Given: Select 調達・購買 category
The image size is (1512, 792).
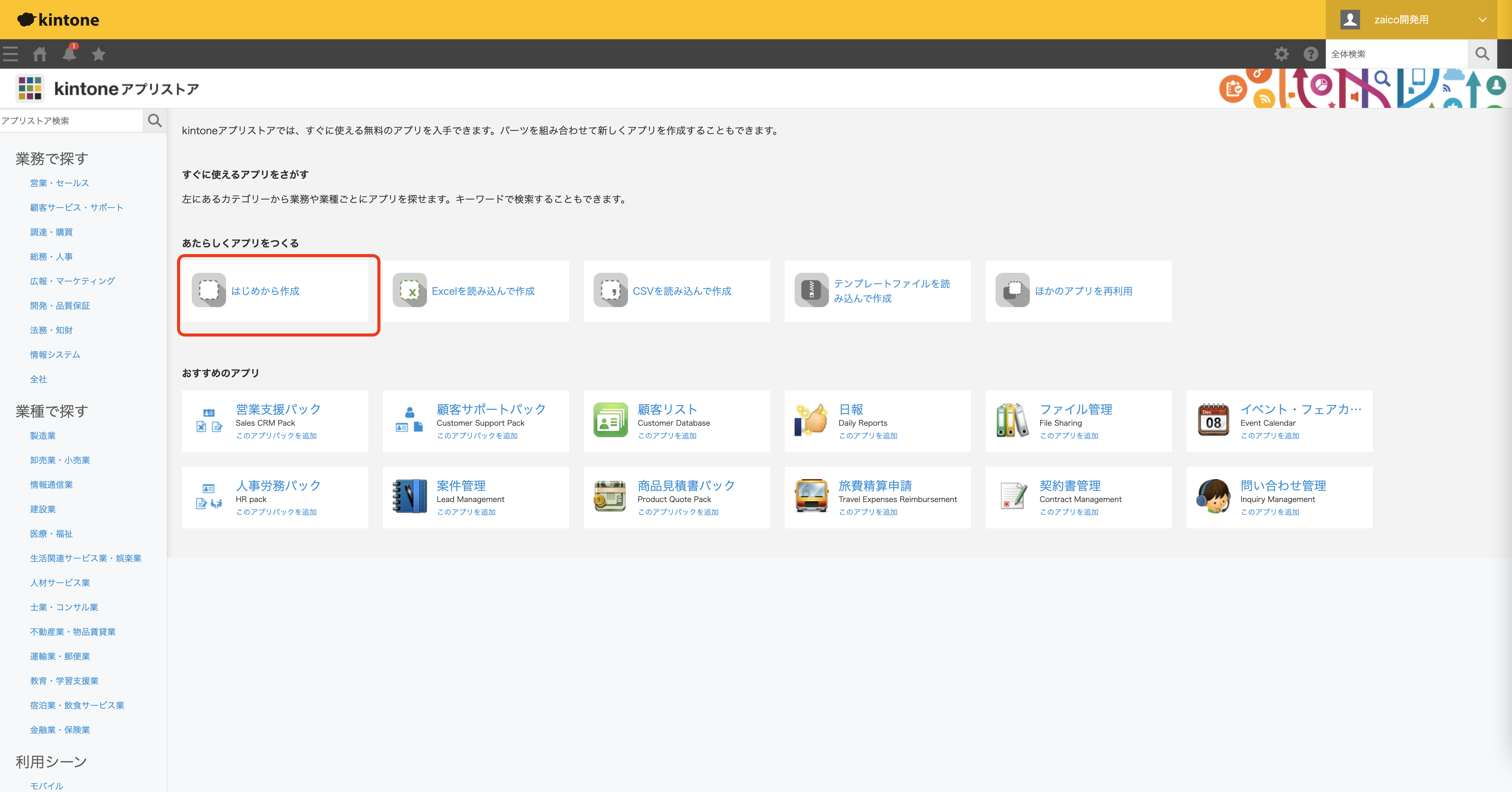Looking at the screenshot, I should coord(51,233).
